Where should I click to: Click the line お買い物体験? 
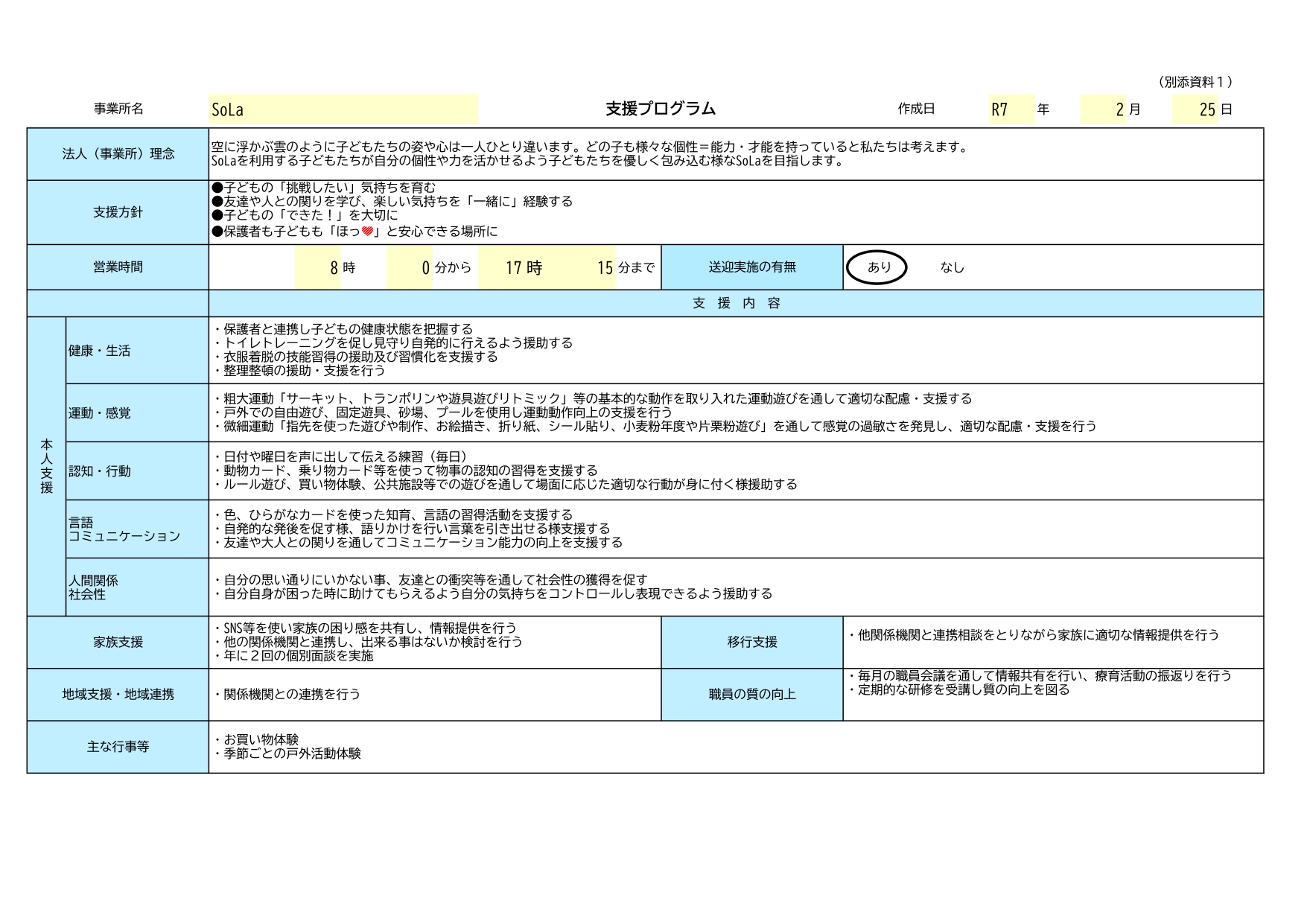pos(255,740)
